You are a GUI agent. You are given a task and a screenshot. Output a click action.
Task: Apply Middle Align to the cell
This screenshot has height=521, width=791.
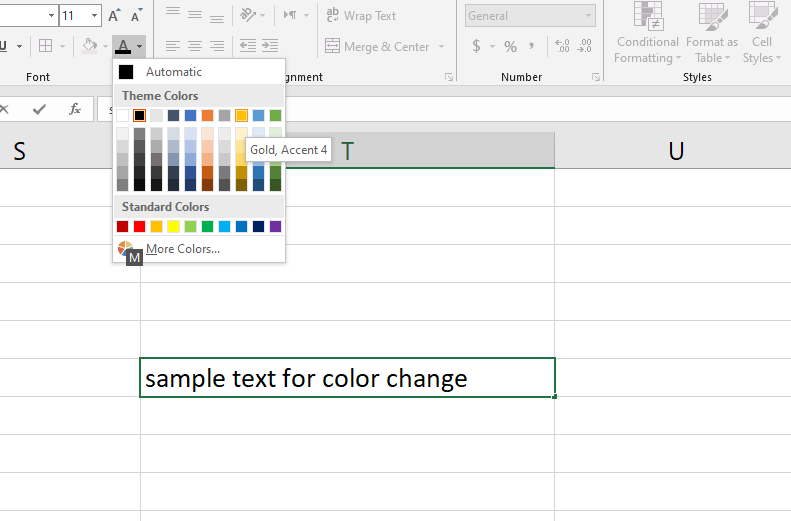195,15
